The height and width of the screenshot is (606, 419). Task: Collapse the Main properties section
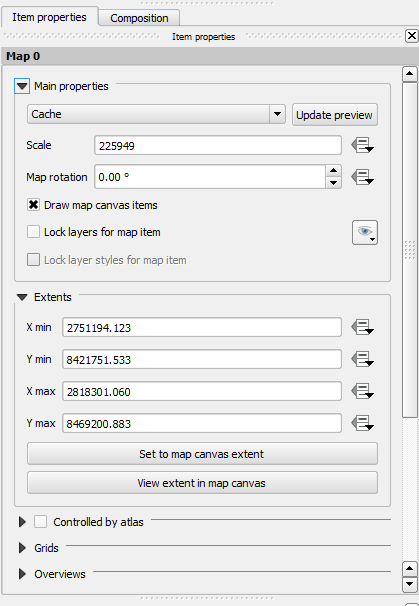pyautogui.click(x=22, y=86)
